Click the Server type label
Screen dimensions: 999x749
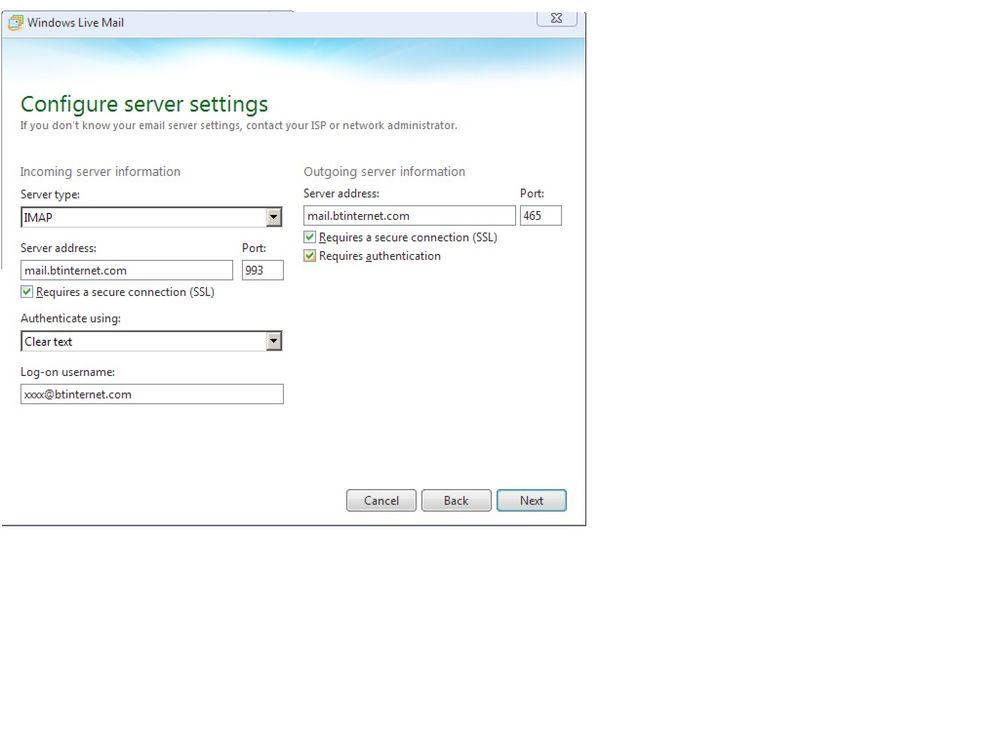[50, 194]
